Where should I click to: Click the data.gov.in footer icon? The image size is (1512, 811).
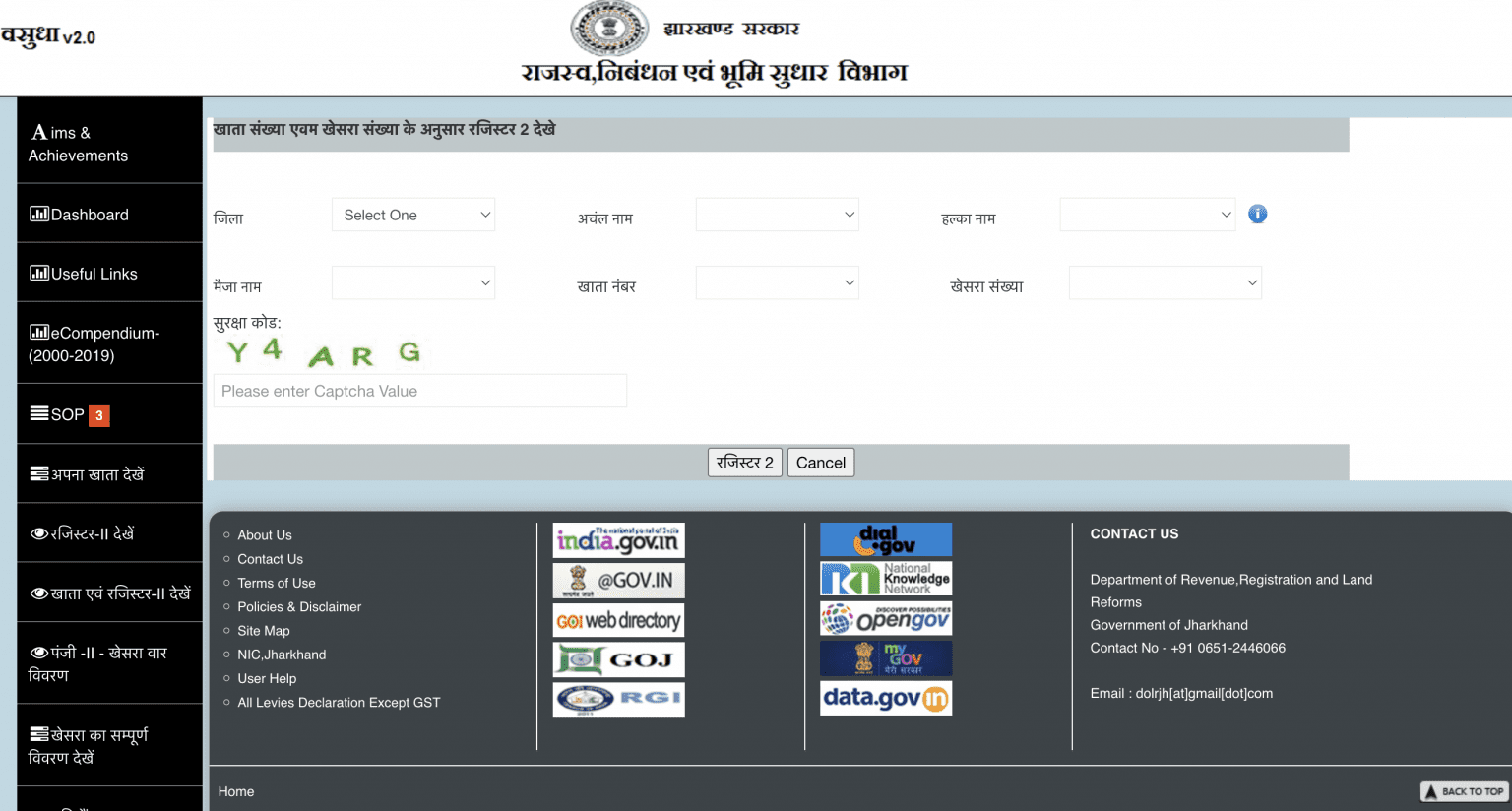(885, 697)
